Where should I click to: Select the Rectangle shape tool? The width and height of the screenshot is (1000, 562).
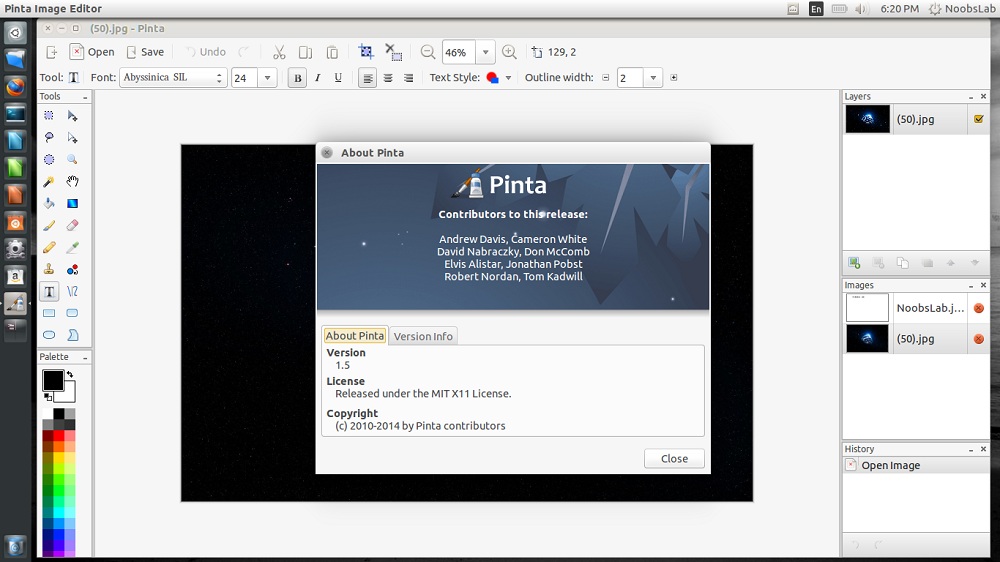pyautogui.click(x=49, y=313)
